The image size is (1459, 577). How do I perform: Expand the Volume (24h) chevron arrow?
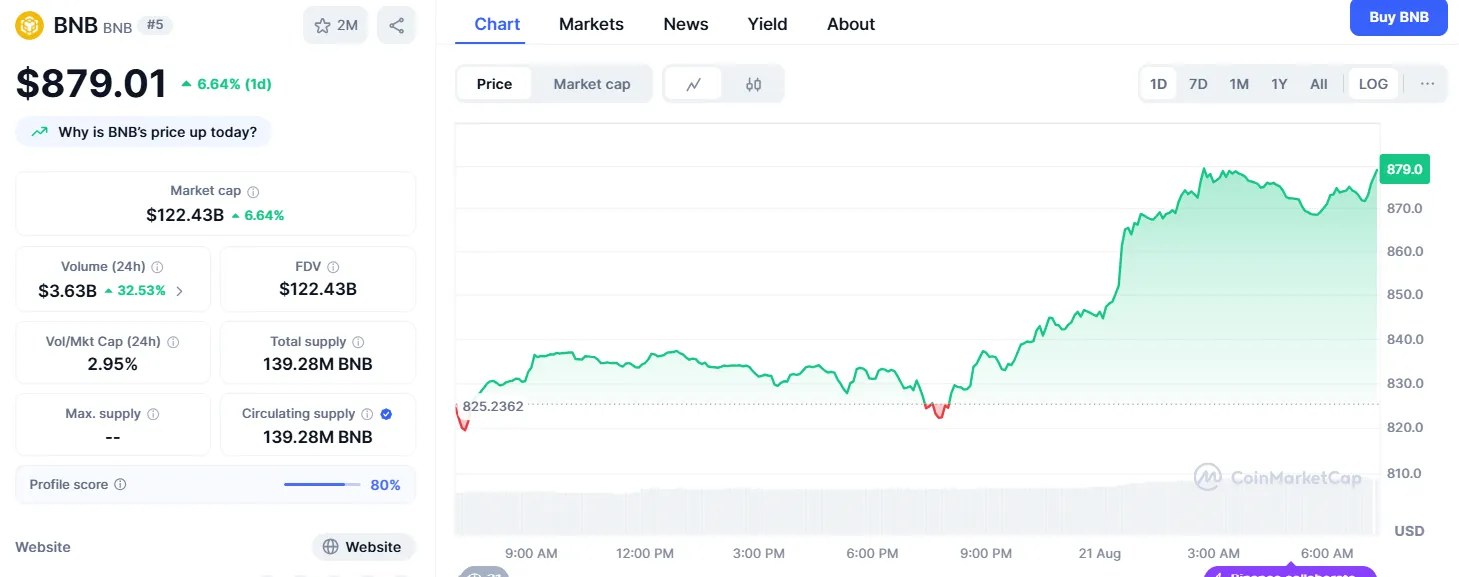(x=179, y=292)
